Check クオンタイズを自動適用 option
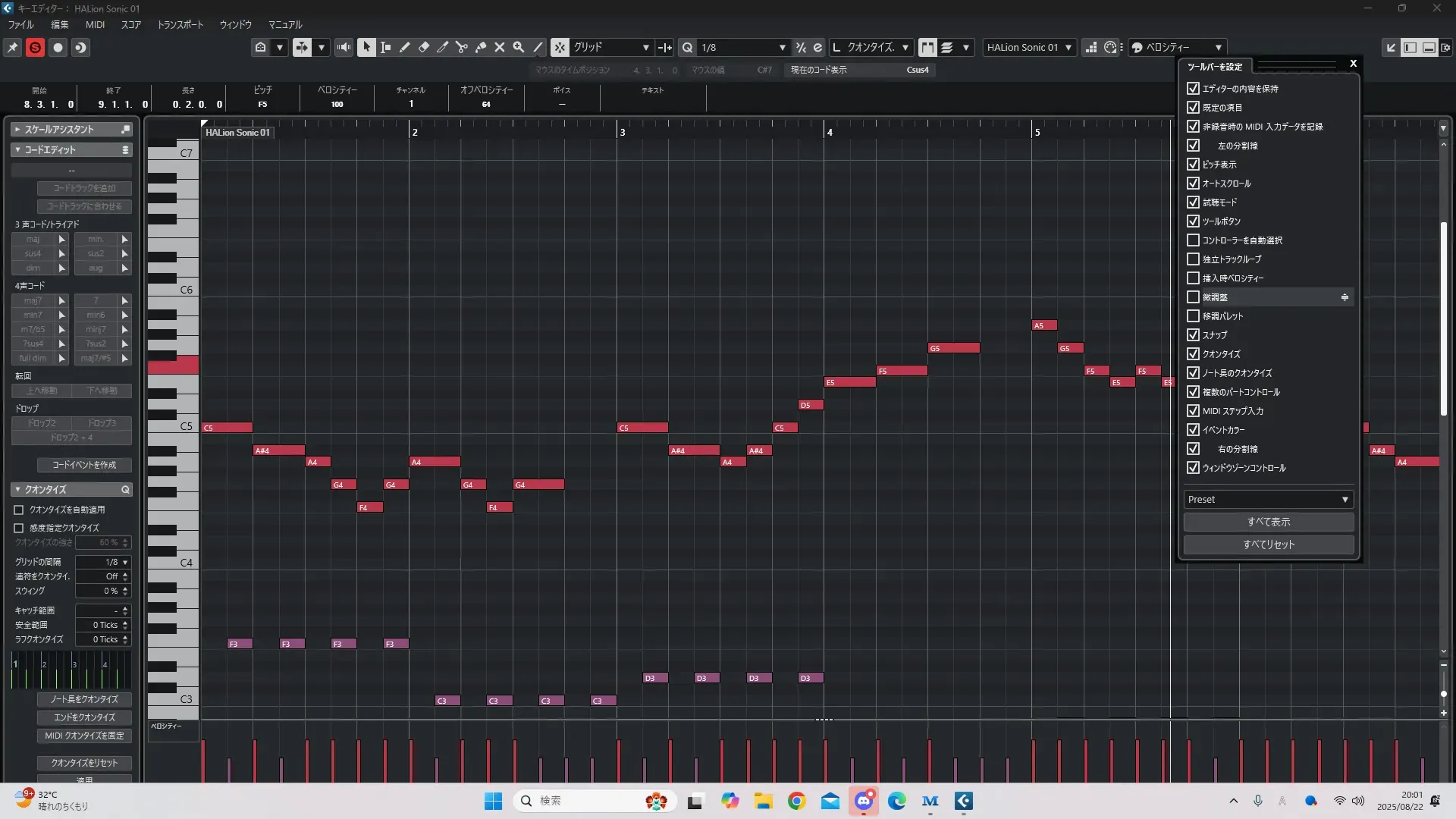This screenshot has width=1456, height=819. [19, 510]
